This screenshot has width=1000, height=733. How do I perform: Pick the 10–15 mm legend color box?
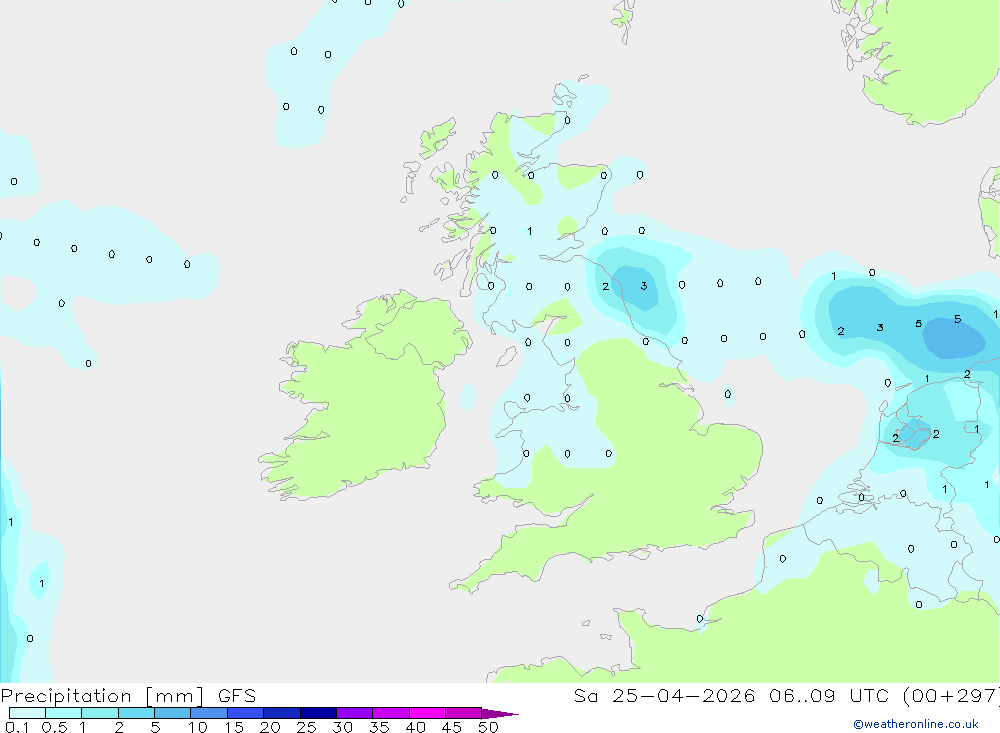click(209, 713)
